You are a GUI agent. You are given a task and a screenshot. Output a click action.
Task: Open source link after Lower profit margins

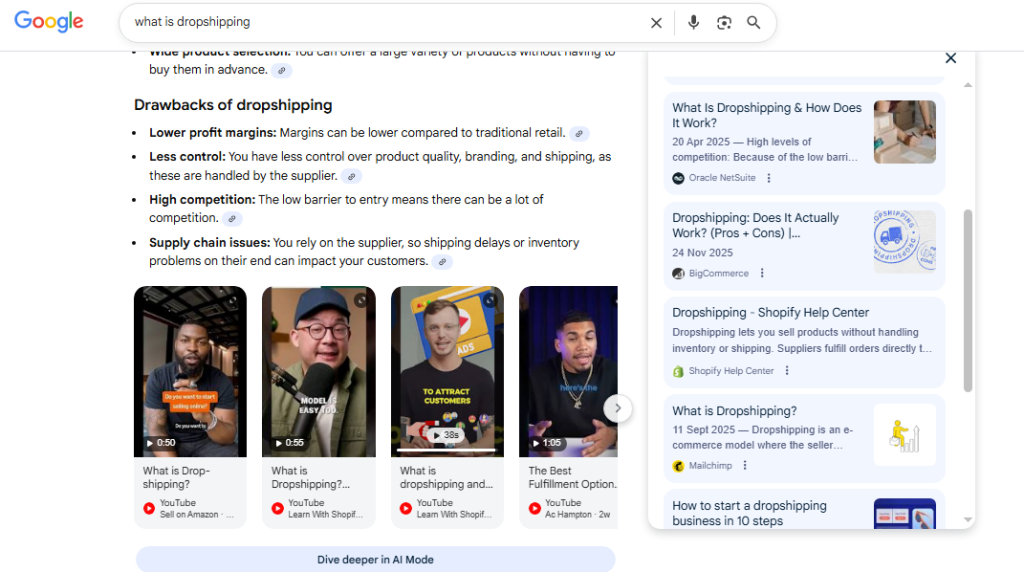(x=579, y=133)
